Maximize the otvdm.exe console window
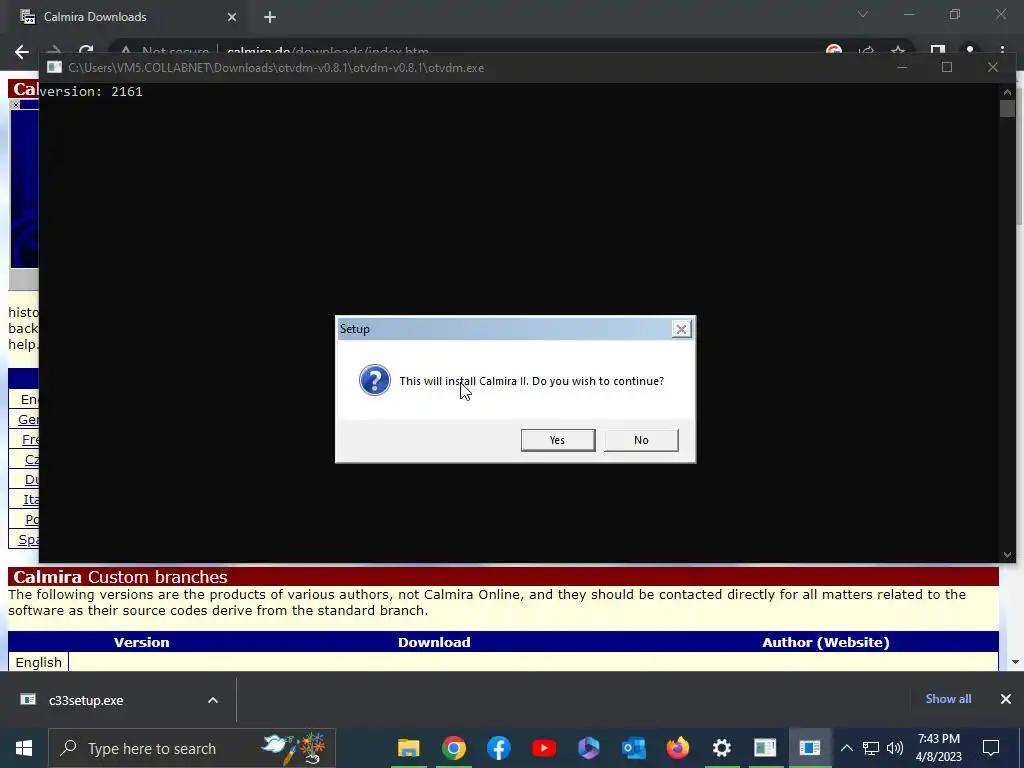This screenshot has width=1024, height=768. pyautogui.click(x=947, y=67)
